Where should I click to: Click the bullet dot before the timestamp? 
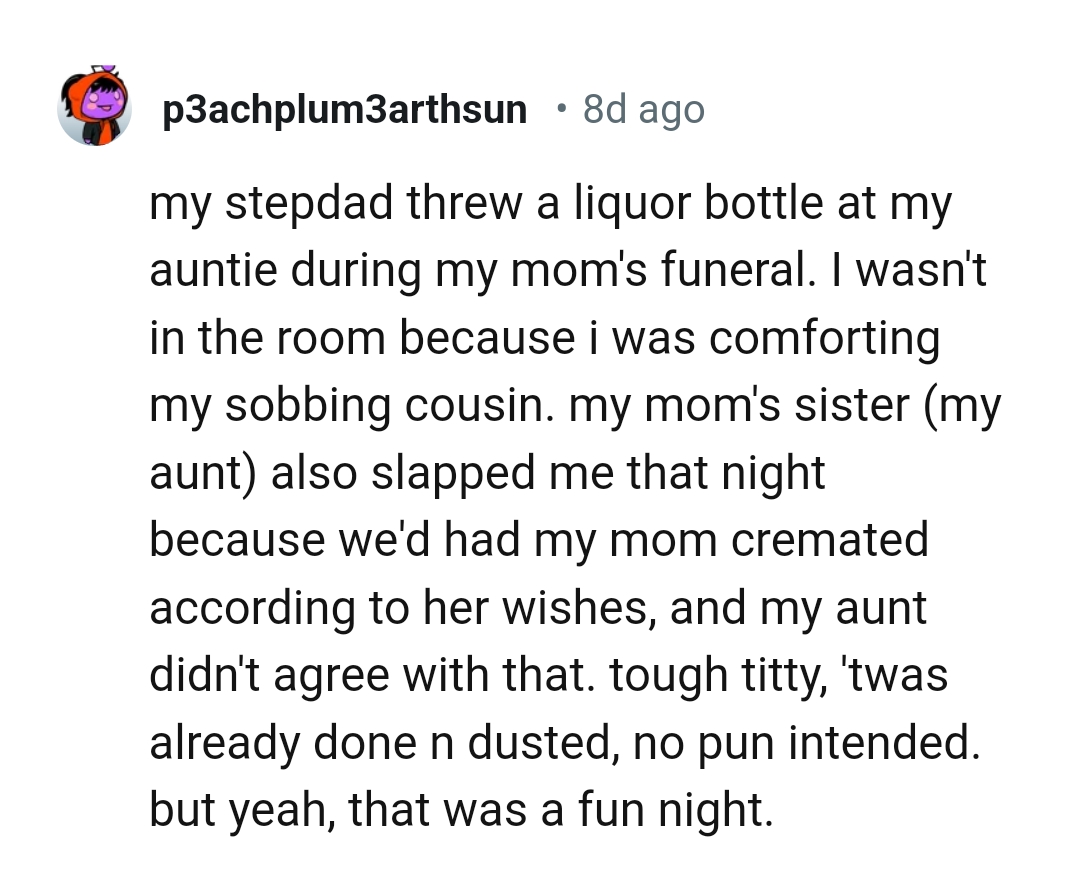(x=561, y=110)
